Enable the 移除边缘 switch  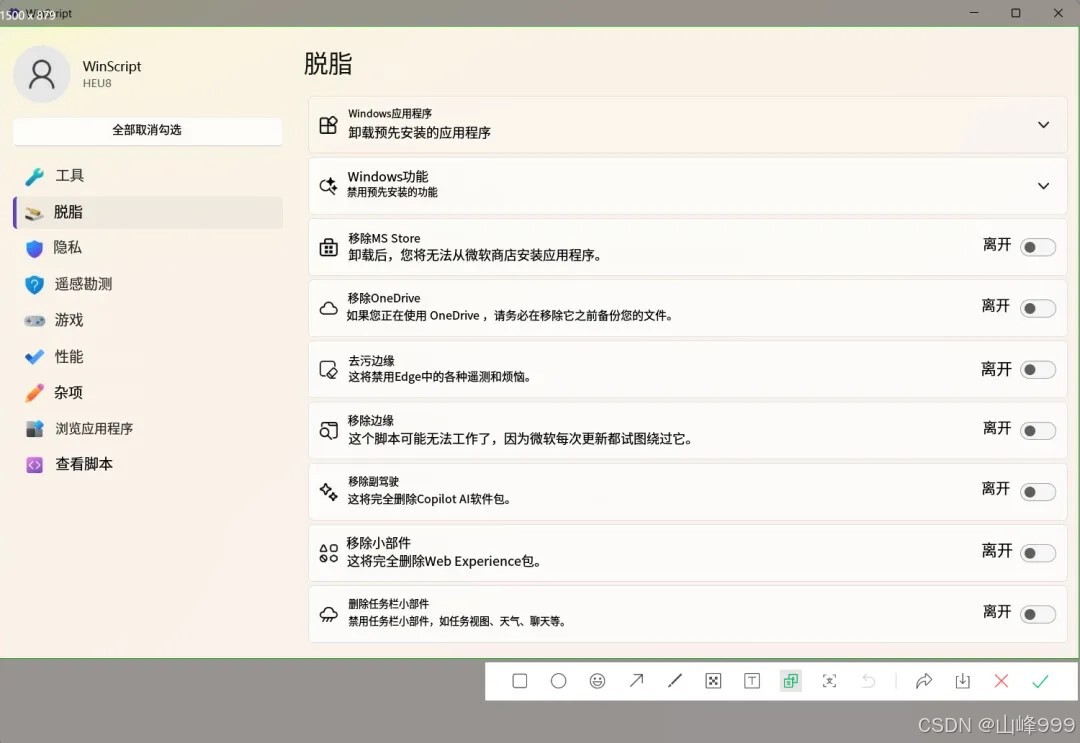pos(1038,430)
